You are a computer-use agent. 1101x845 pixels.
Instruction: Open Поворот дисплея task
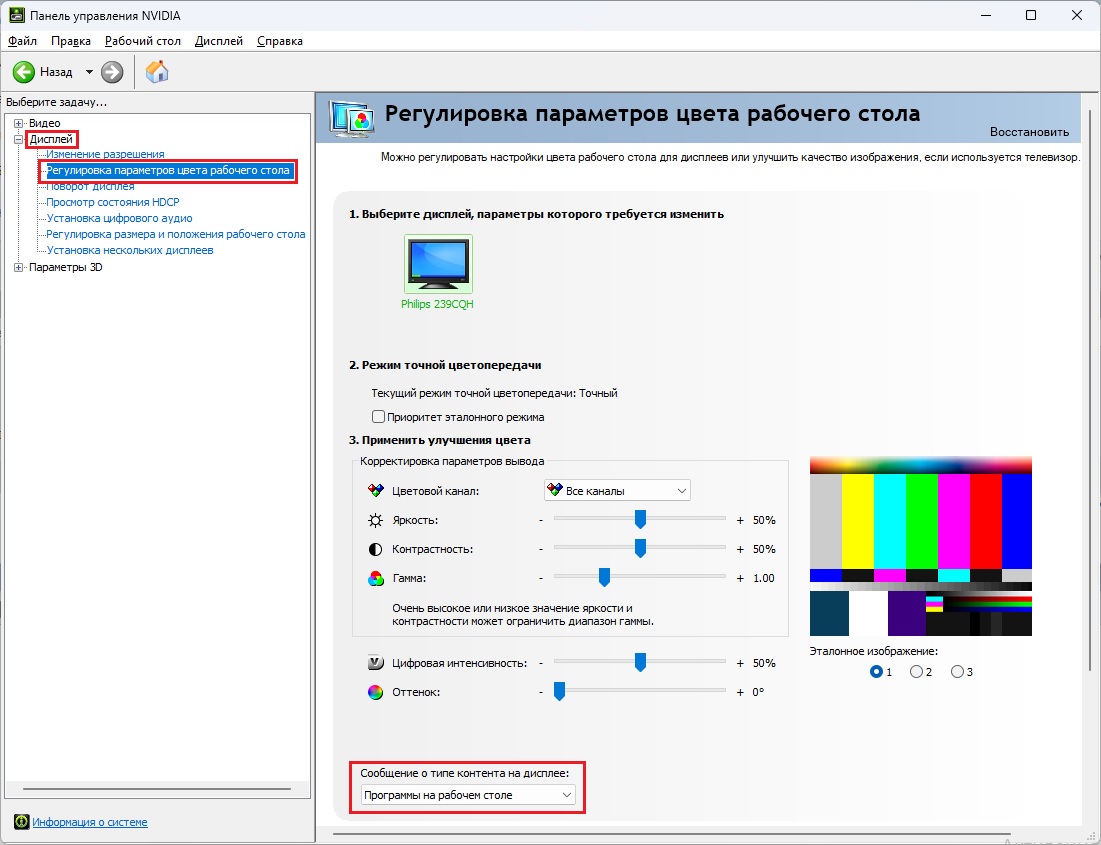point(91,186)
